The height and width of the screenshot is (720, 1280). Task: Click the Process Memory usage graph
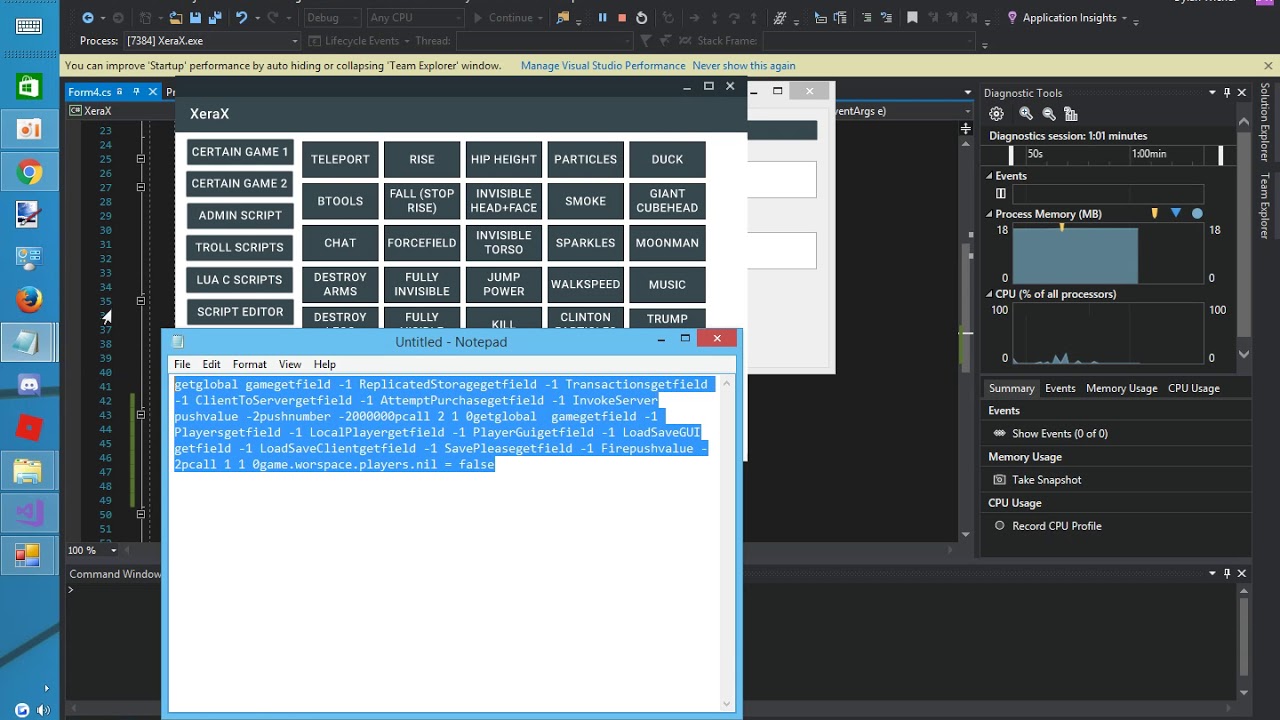1109,255
